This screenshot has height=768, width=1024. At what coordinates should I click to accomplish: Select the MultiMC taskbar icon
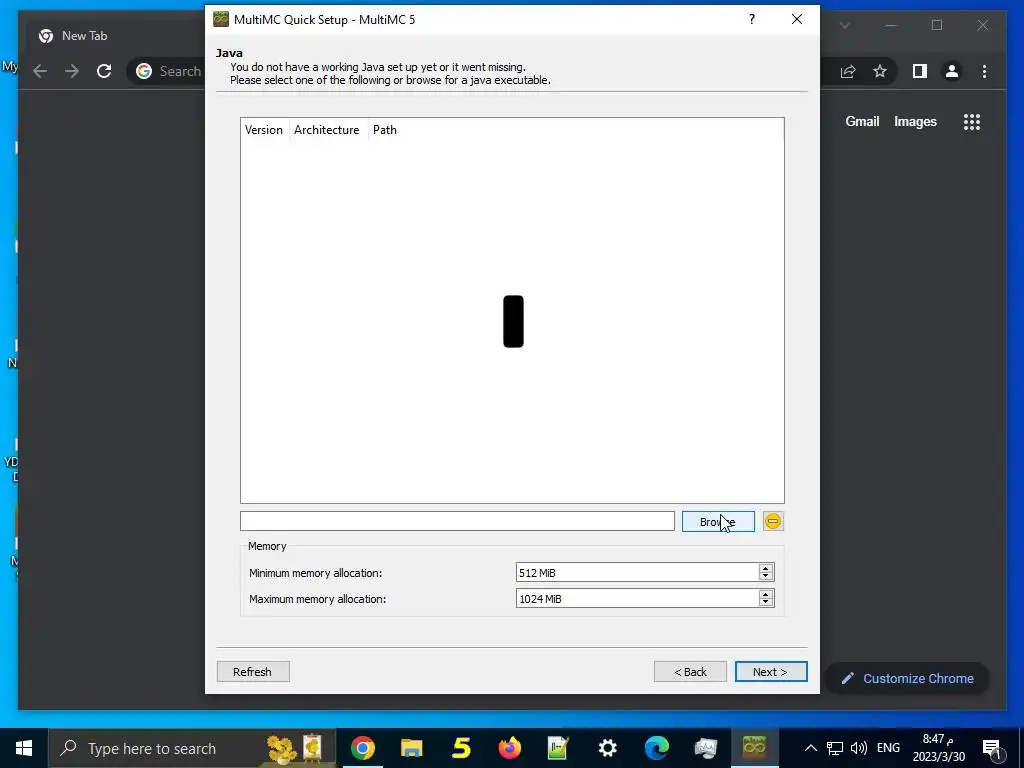click(754, 748)
